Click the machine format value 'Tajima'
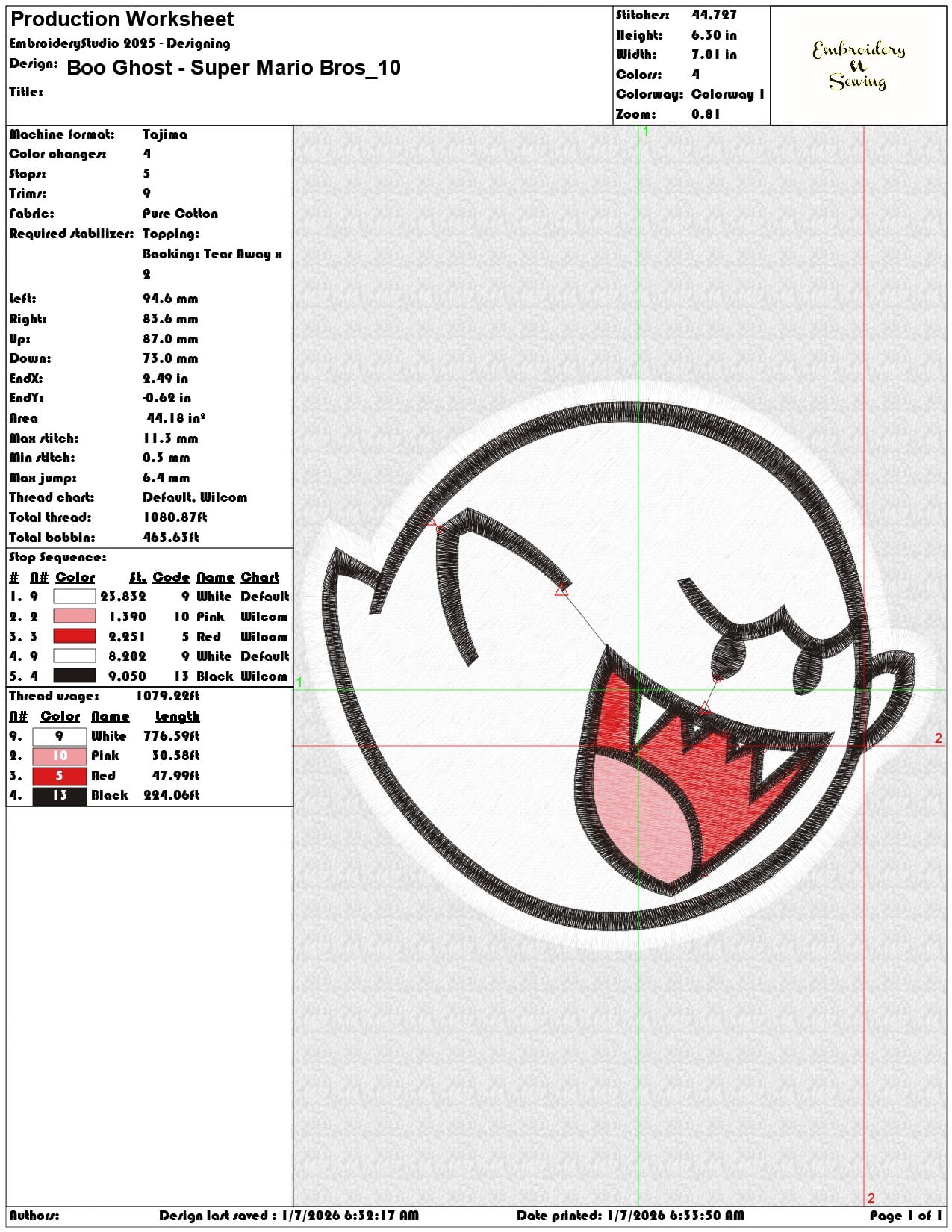The height and width of the screenshot is (1232, 952). (x=165, y=134)
